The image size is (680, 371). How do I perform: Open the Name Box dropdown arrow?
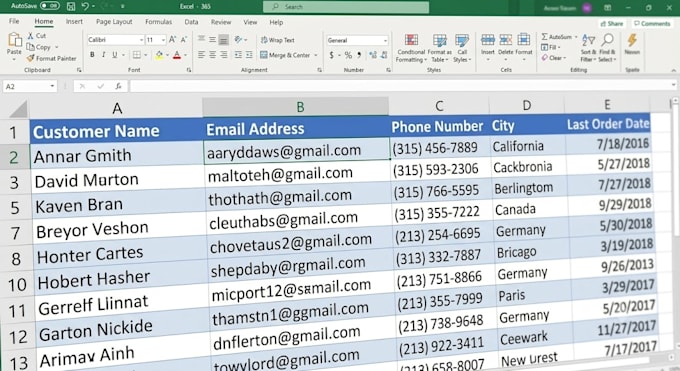coord(52,86)
